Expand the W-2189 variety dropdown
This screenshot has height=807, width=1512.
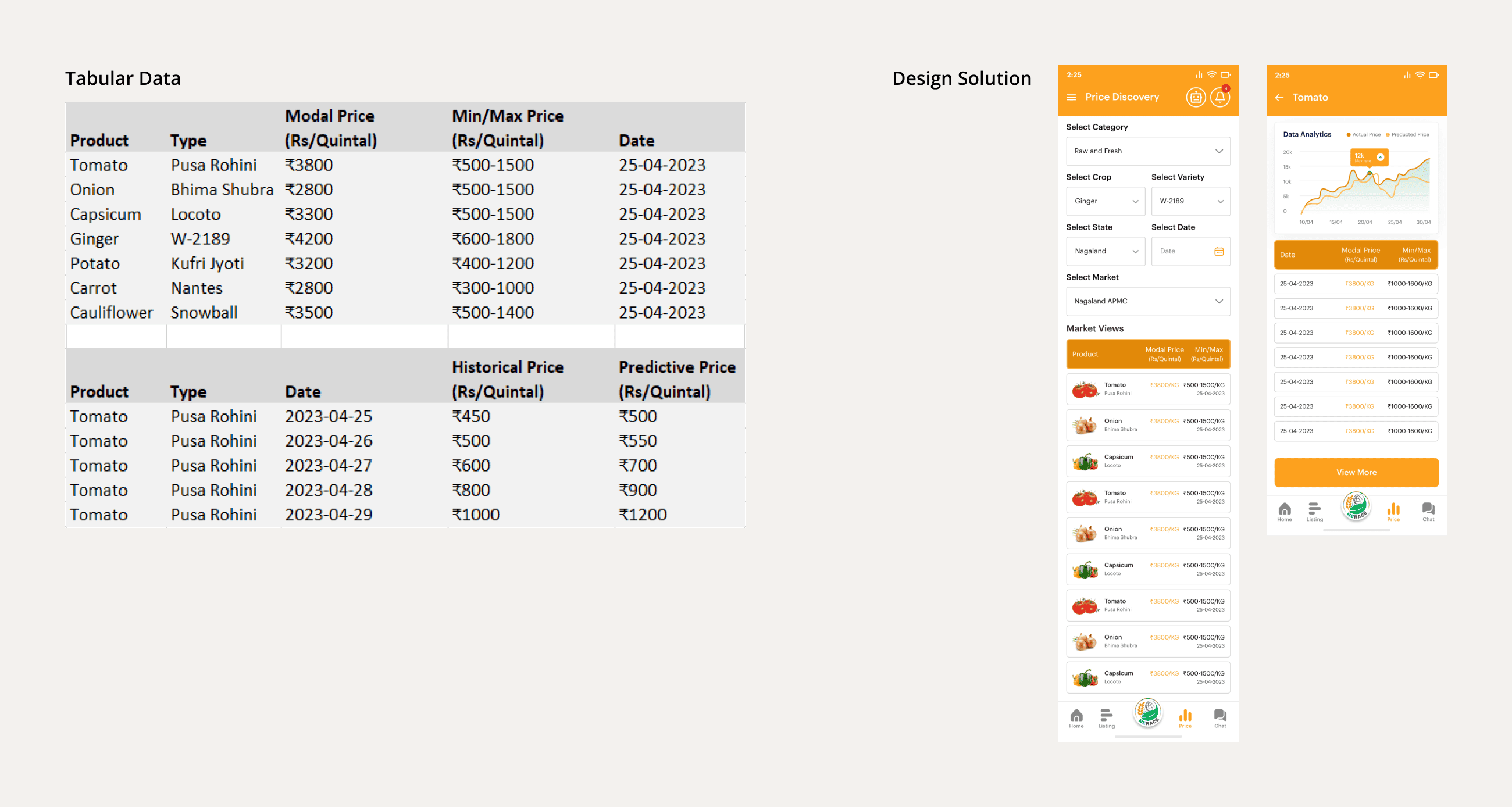pyautogui.click(x=1190, y=201)
